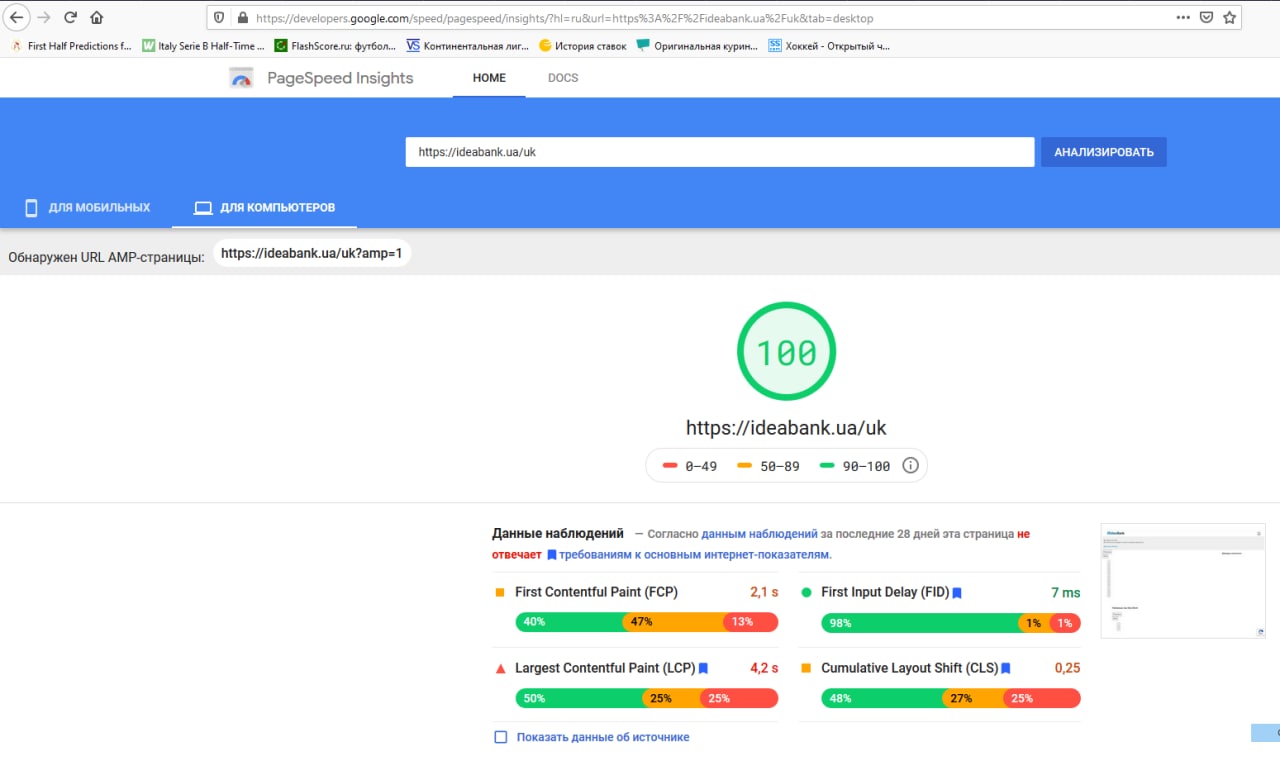This screenshot has height=780, width=1280.
Task: Open данным наблюдений link
Action: coord(760,534)
